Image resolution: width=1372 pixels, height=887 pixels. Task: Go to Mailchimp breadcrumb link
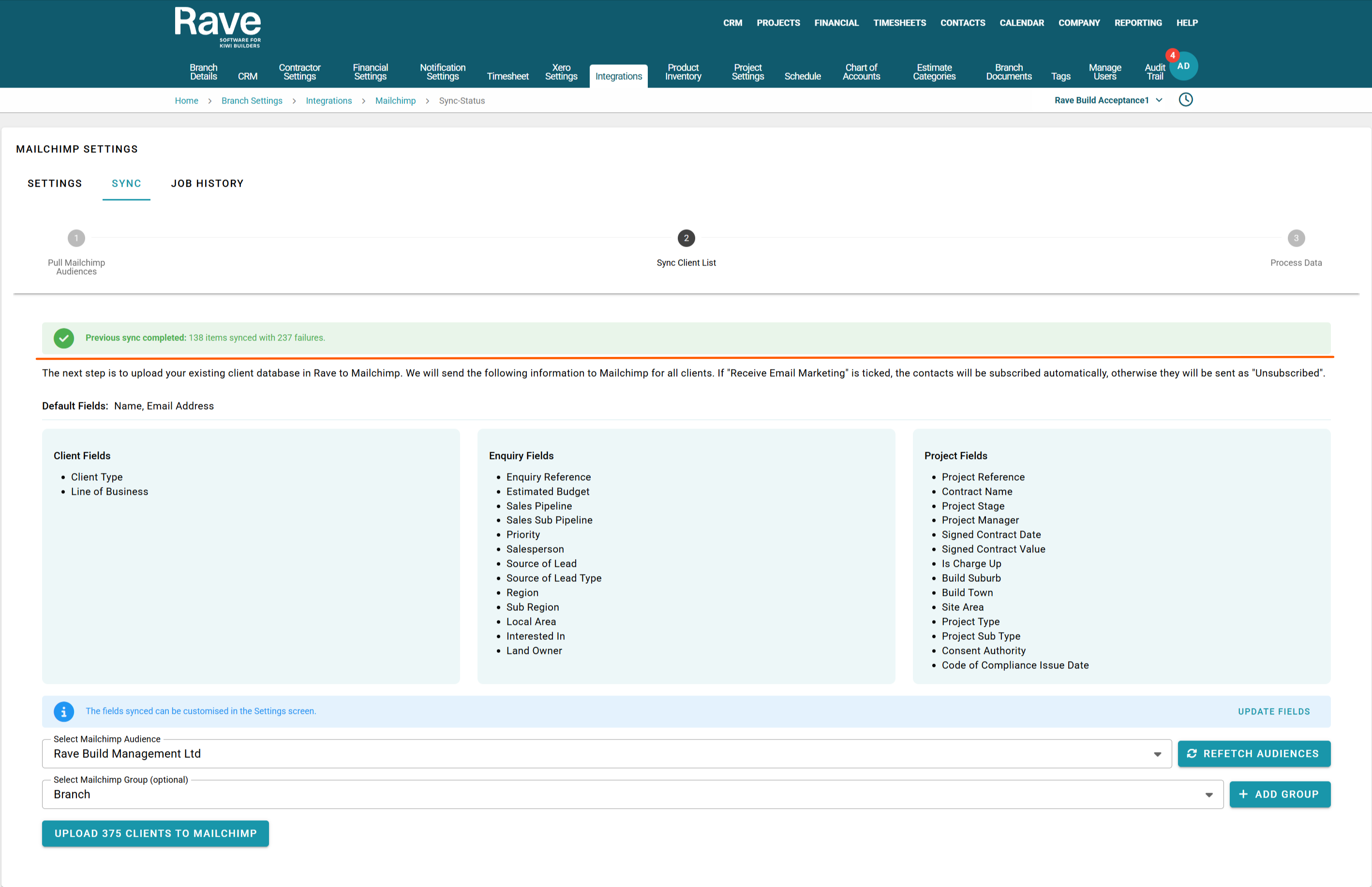[395, 101]
